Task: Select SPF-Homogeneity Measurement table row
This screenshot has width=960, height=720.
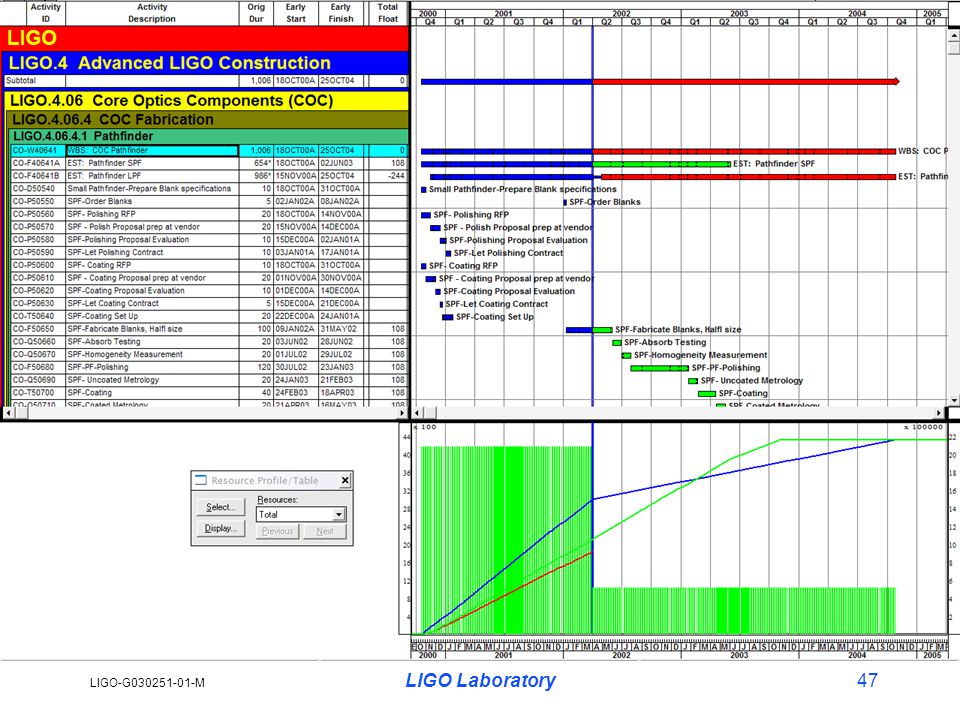Action: (209, 354)
